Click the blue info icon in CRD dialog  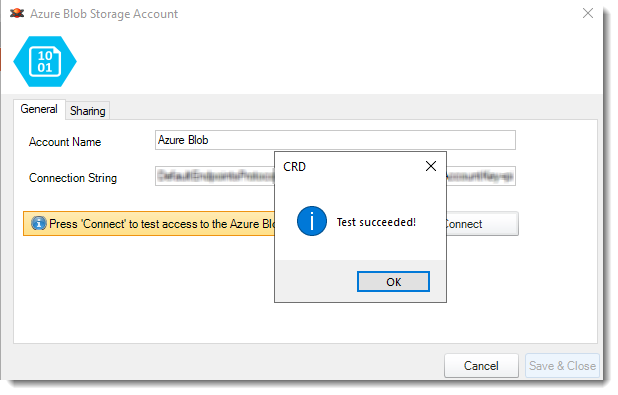coord(312,221)
